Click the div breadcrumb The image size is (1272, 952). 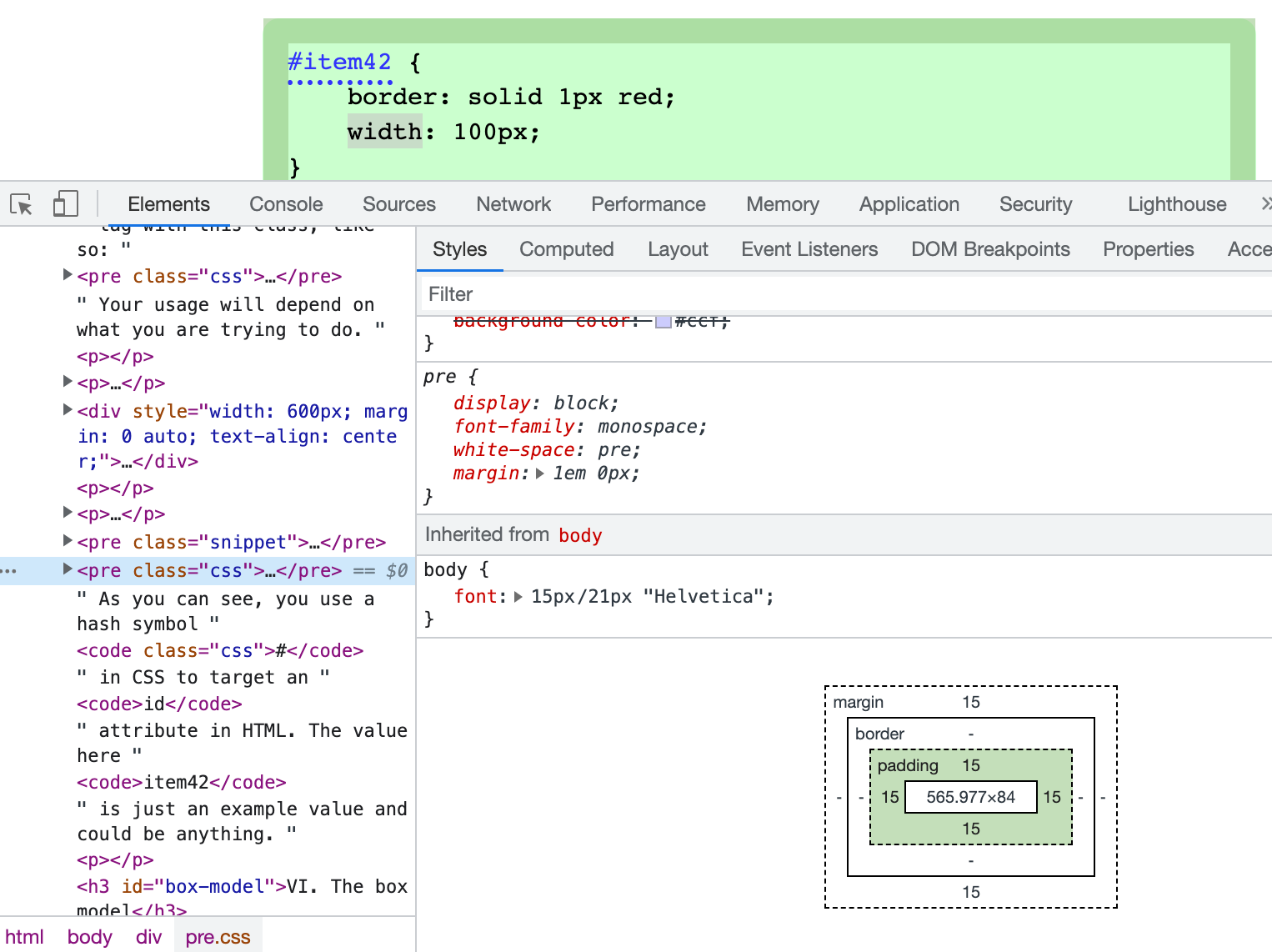148,937
